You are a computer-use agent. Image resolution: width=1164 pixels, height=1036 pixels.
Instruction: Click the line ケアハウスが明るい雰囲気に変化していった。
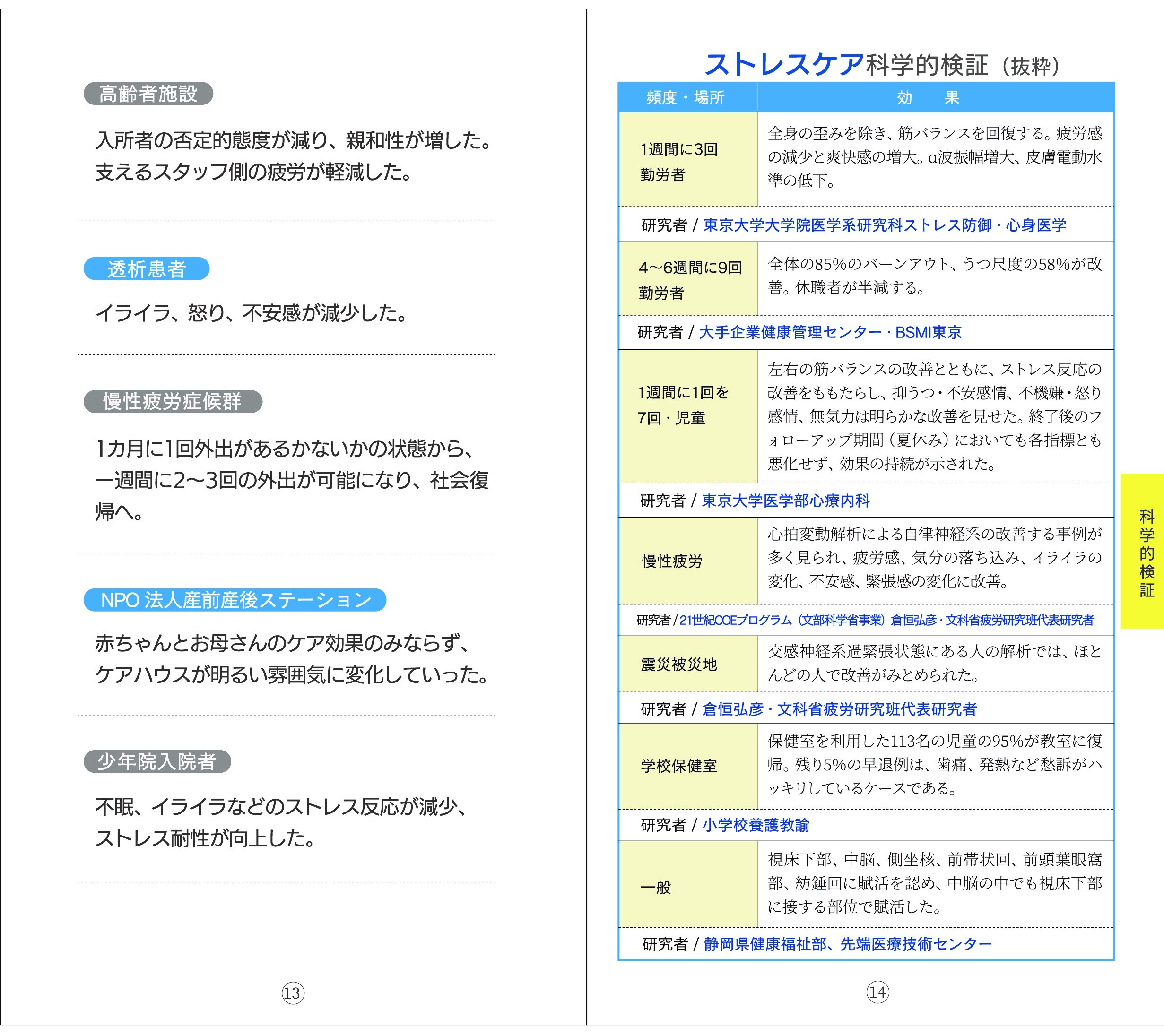[293, 674]
